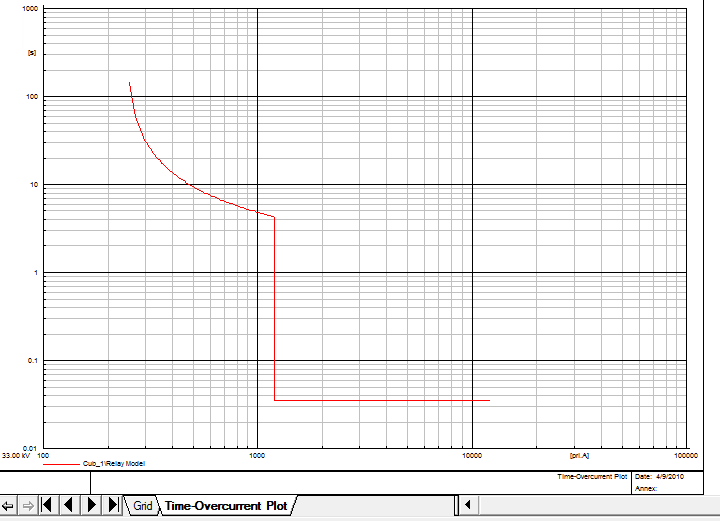The height and width of the screenshot is (521, 720).
Task: Click the forward navigation arrow
Action: [27, 505]
